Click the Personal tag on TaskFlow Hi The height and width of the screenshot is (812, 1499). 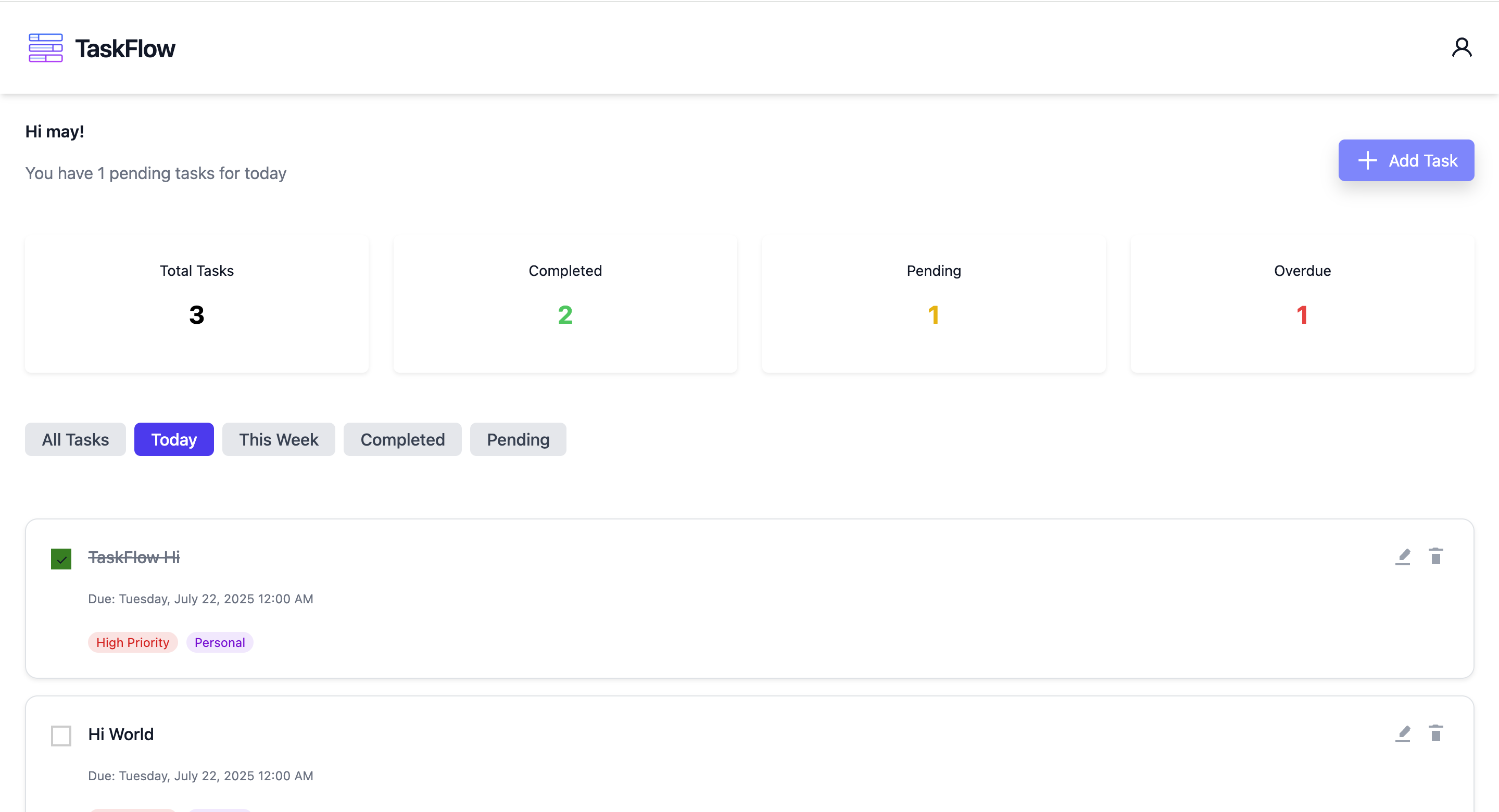click(219, 642)
